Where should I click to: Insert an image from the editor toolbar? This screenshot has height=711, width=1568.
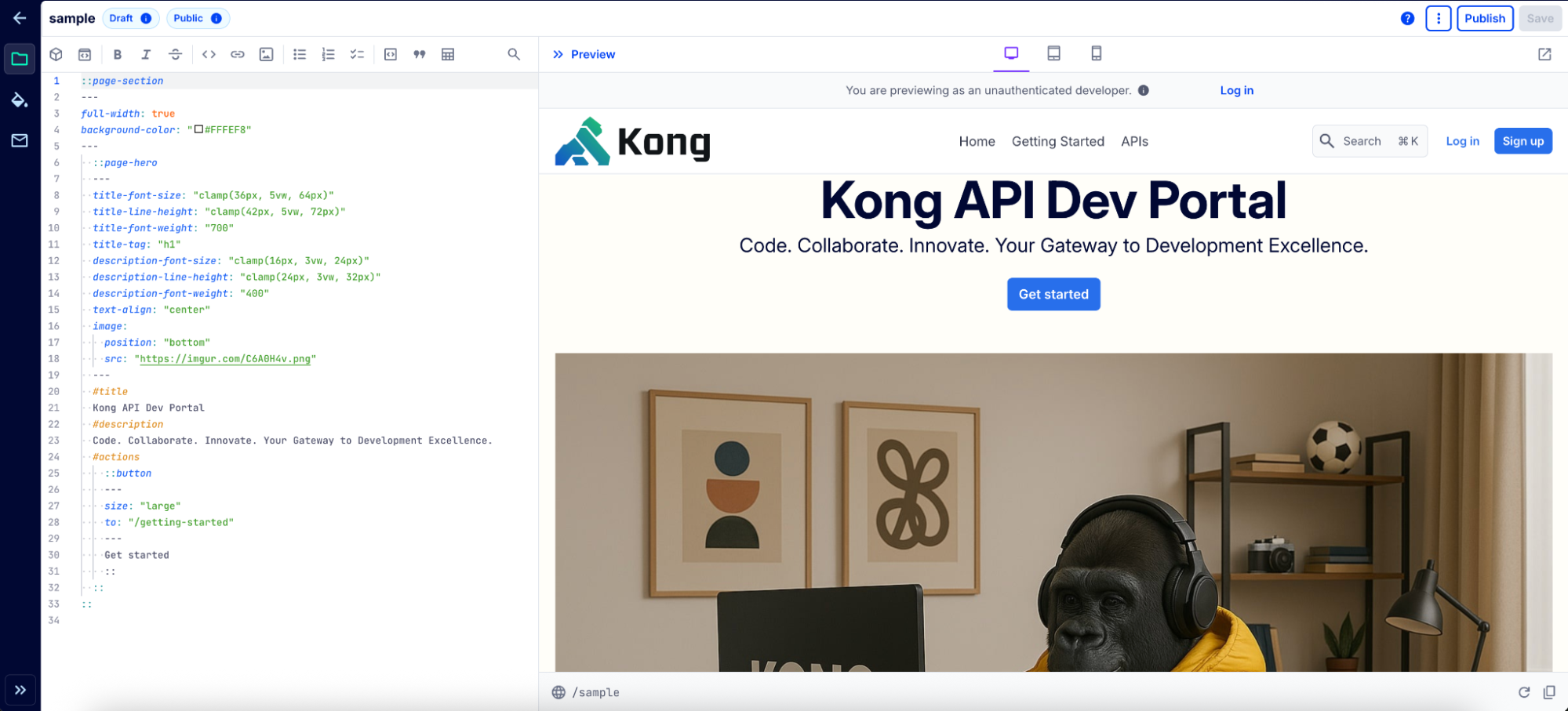(267, 54)
